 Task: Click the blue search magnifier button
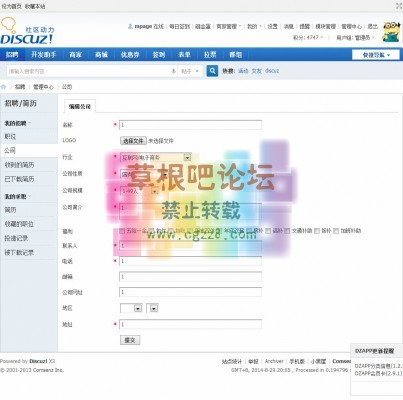coord(212,71)
